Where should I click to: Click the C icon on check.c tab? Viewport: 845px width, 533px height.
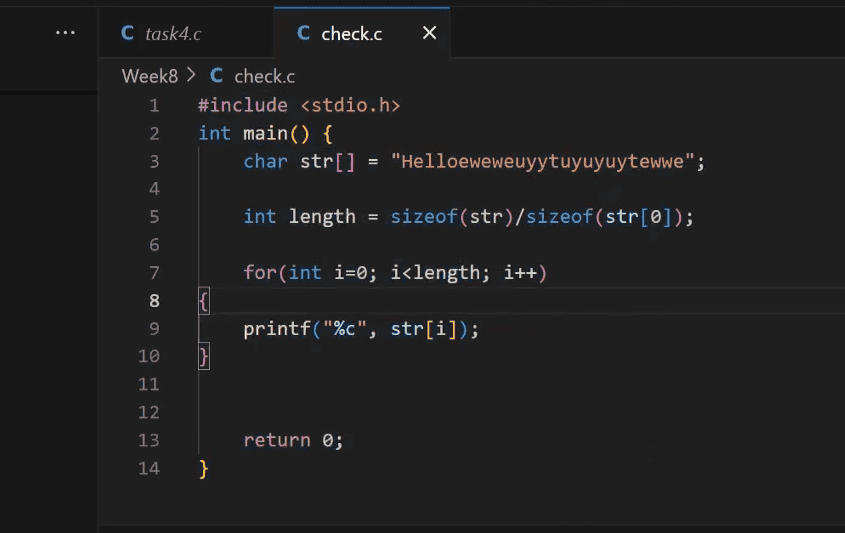tap(303, 33)
